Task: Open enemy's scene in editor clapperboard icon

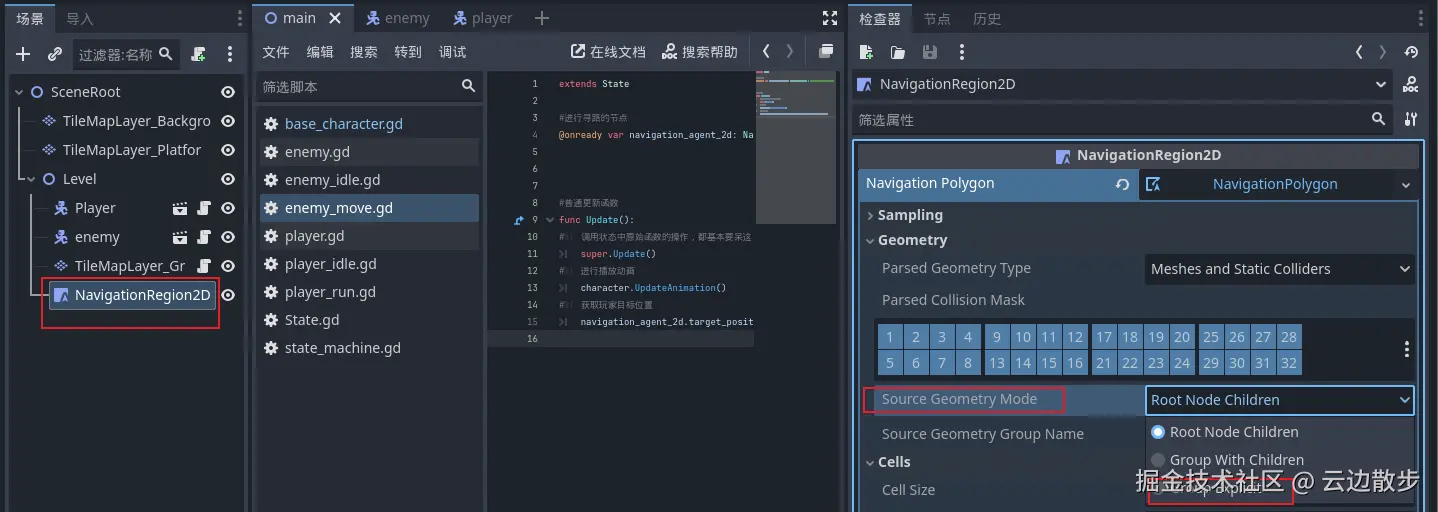Action: point(180,237)
